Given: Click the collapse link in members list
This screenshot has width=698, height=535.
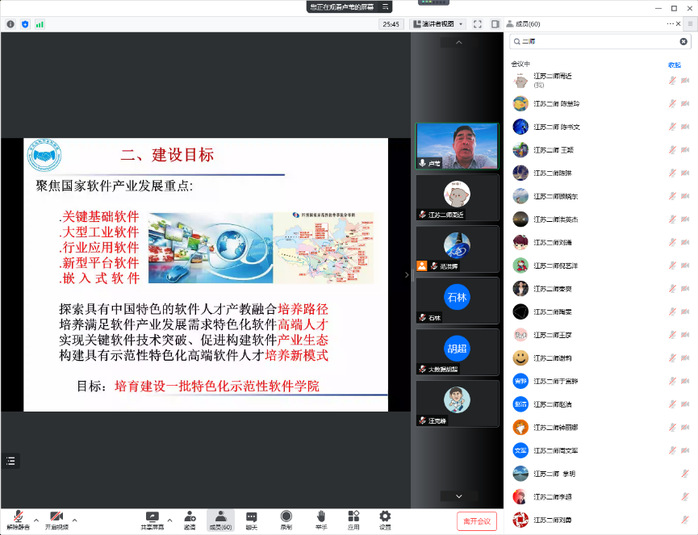Looking at the screenshot, I should pyautogui.click(x=674, y=64).
